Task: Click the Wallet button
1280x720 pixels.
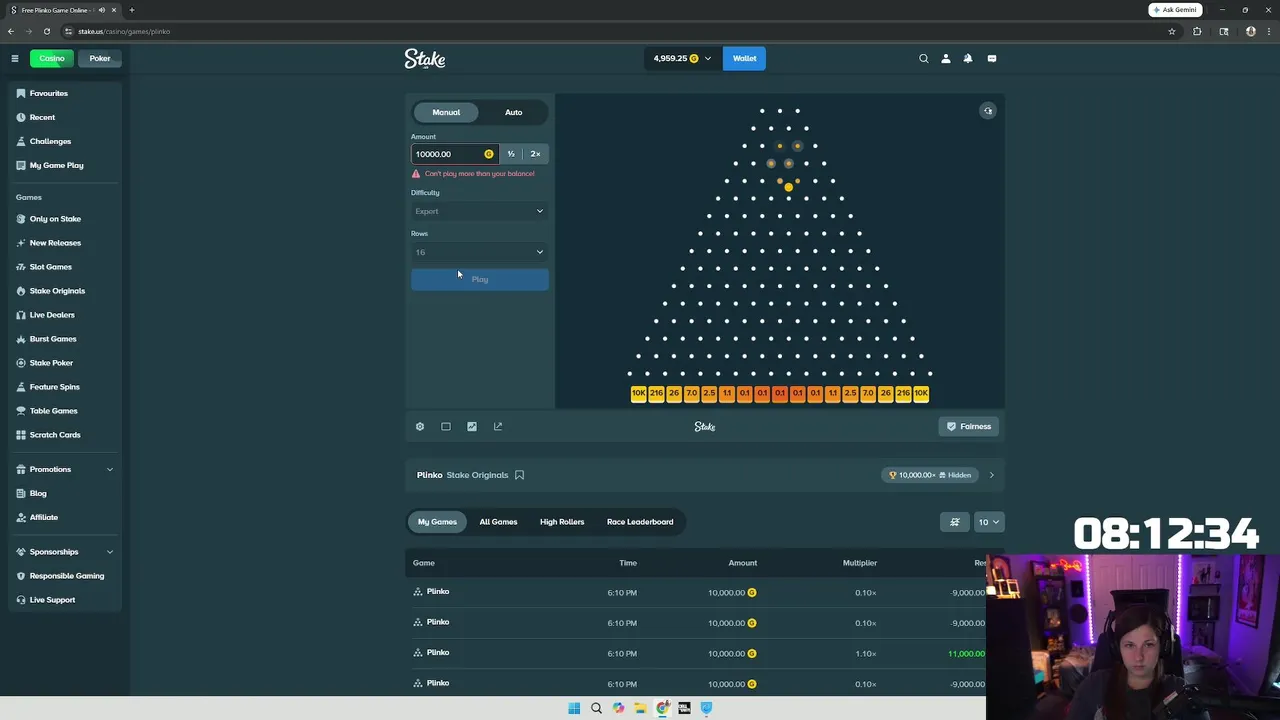Action: coord(744,58)
